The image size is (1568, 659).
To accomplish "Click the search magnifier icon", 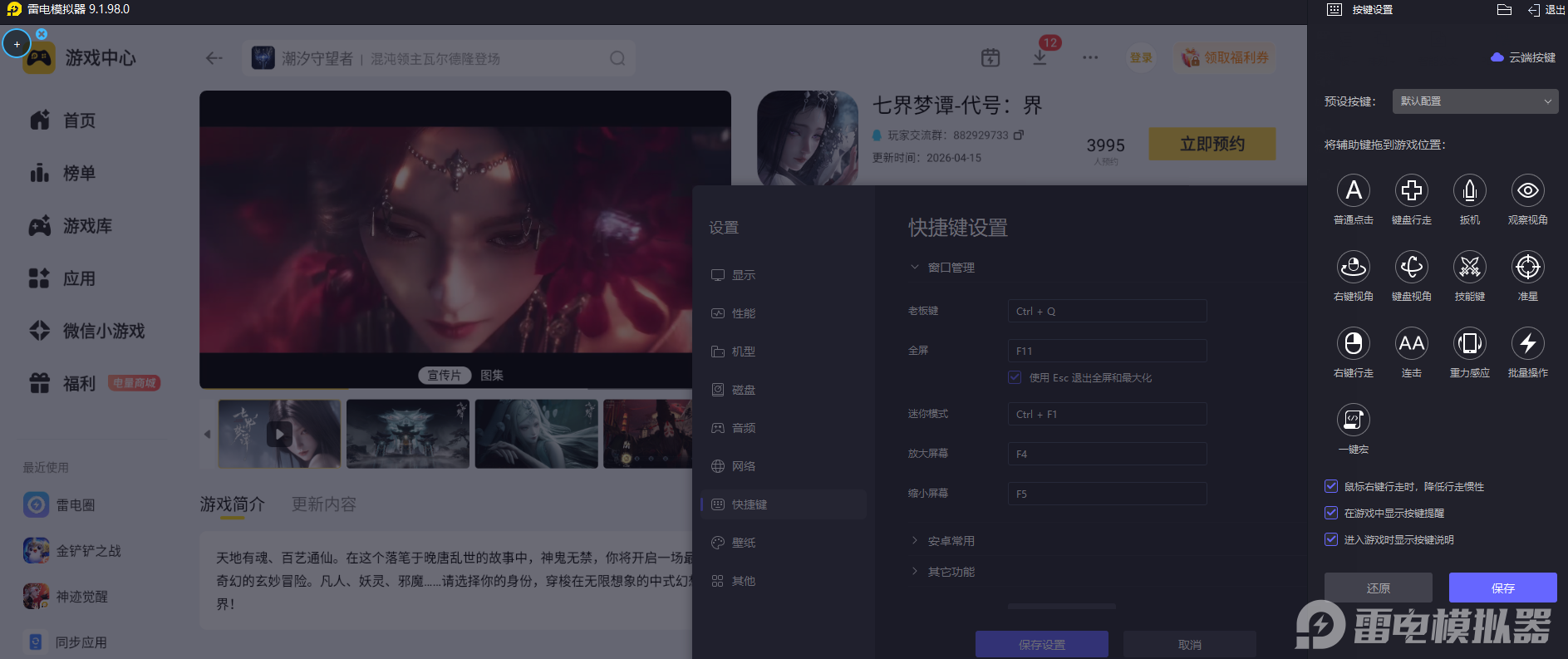I will pyautogui.click(x=617, y=58).
